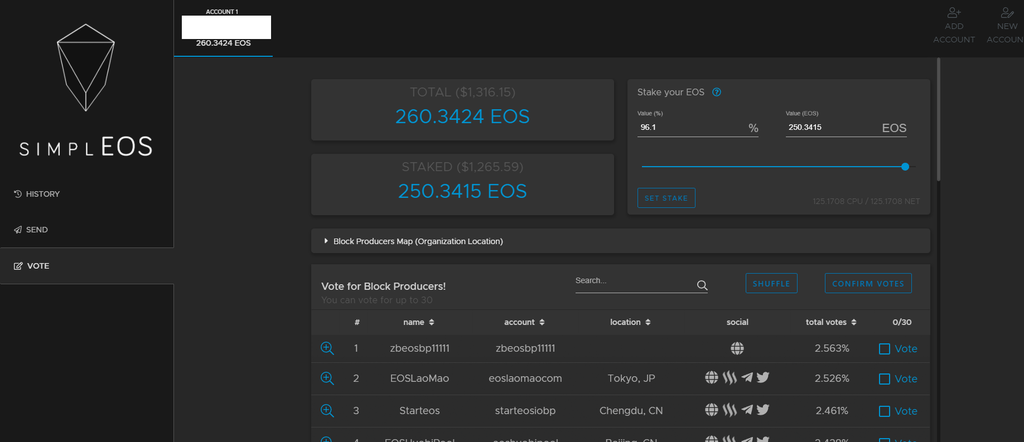The width and height of the screenshot is (1024, 442).
Task: Open EOSLaoMao Twitter icon
Action: click(763, 377)
